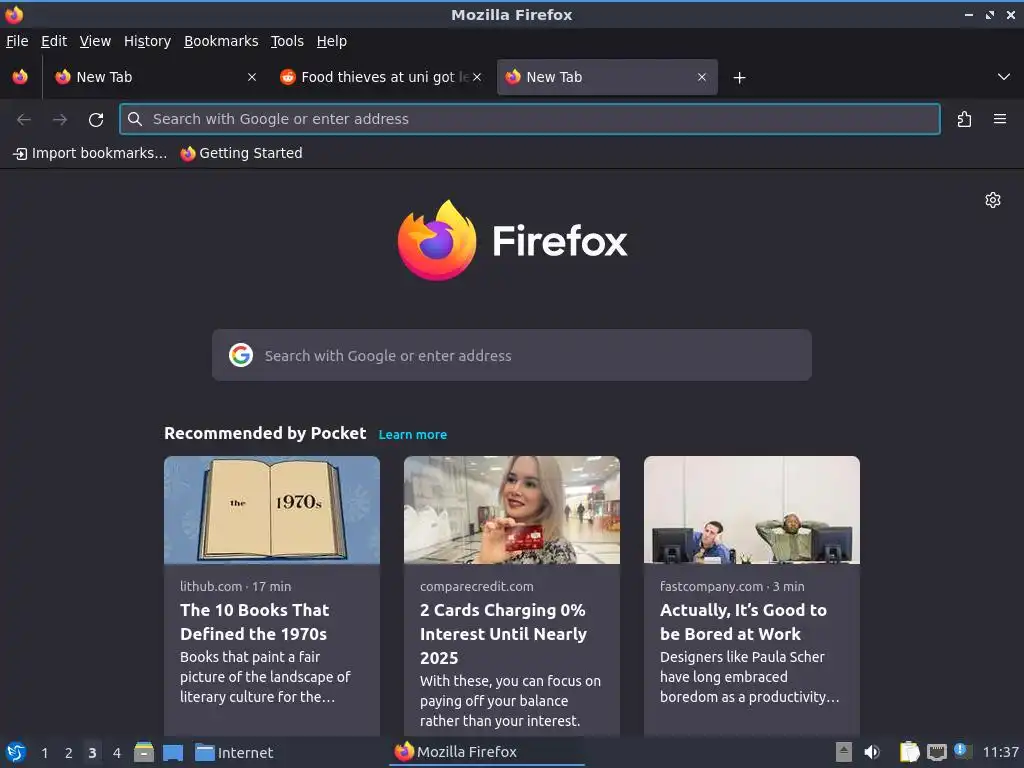Close the first New Tab tab

(x=252, y=77)
